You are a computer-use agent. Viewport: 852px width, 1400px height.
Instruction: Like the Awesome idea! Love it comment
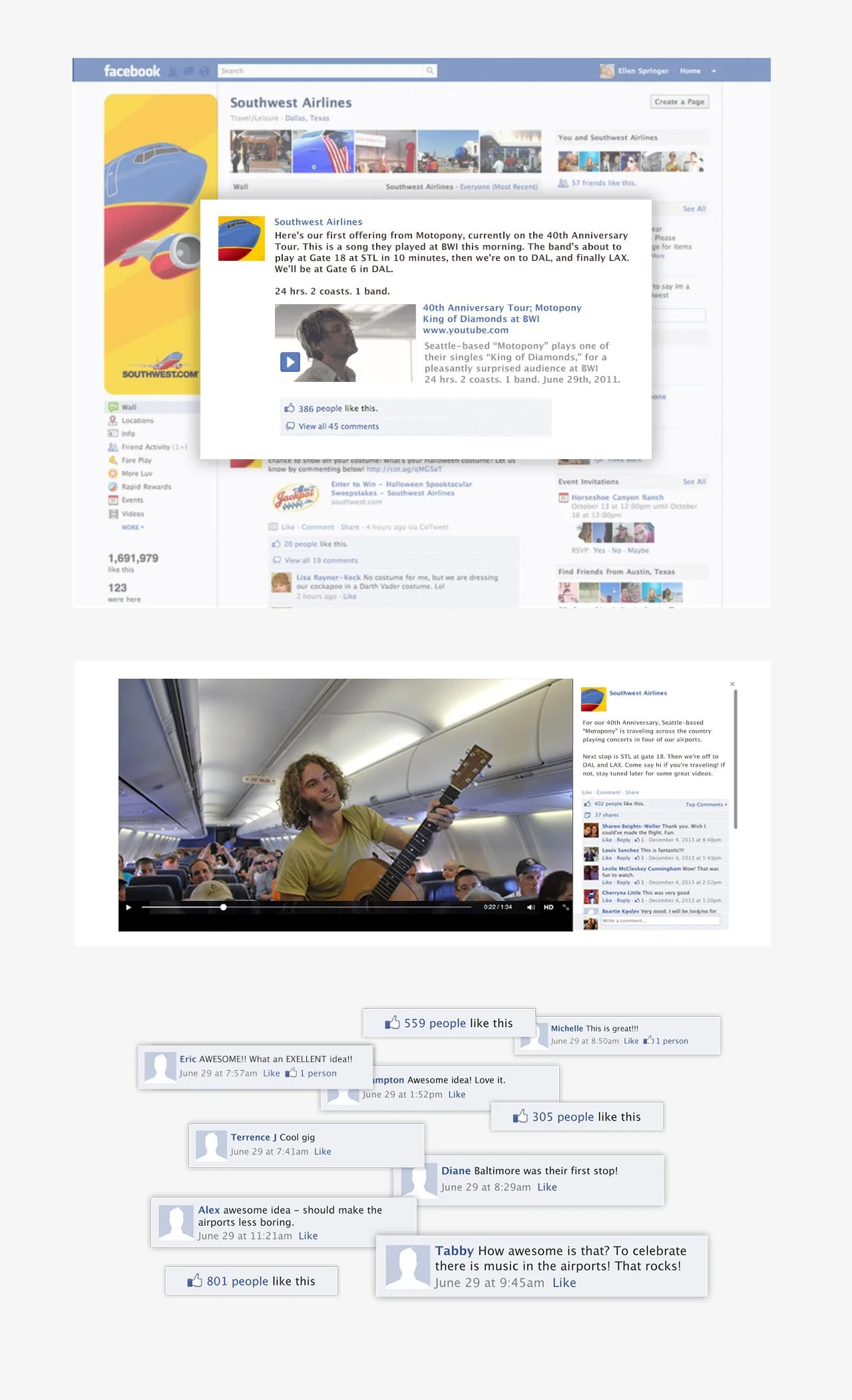pos(457,1095)
